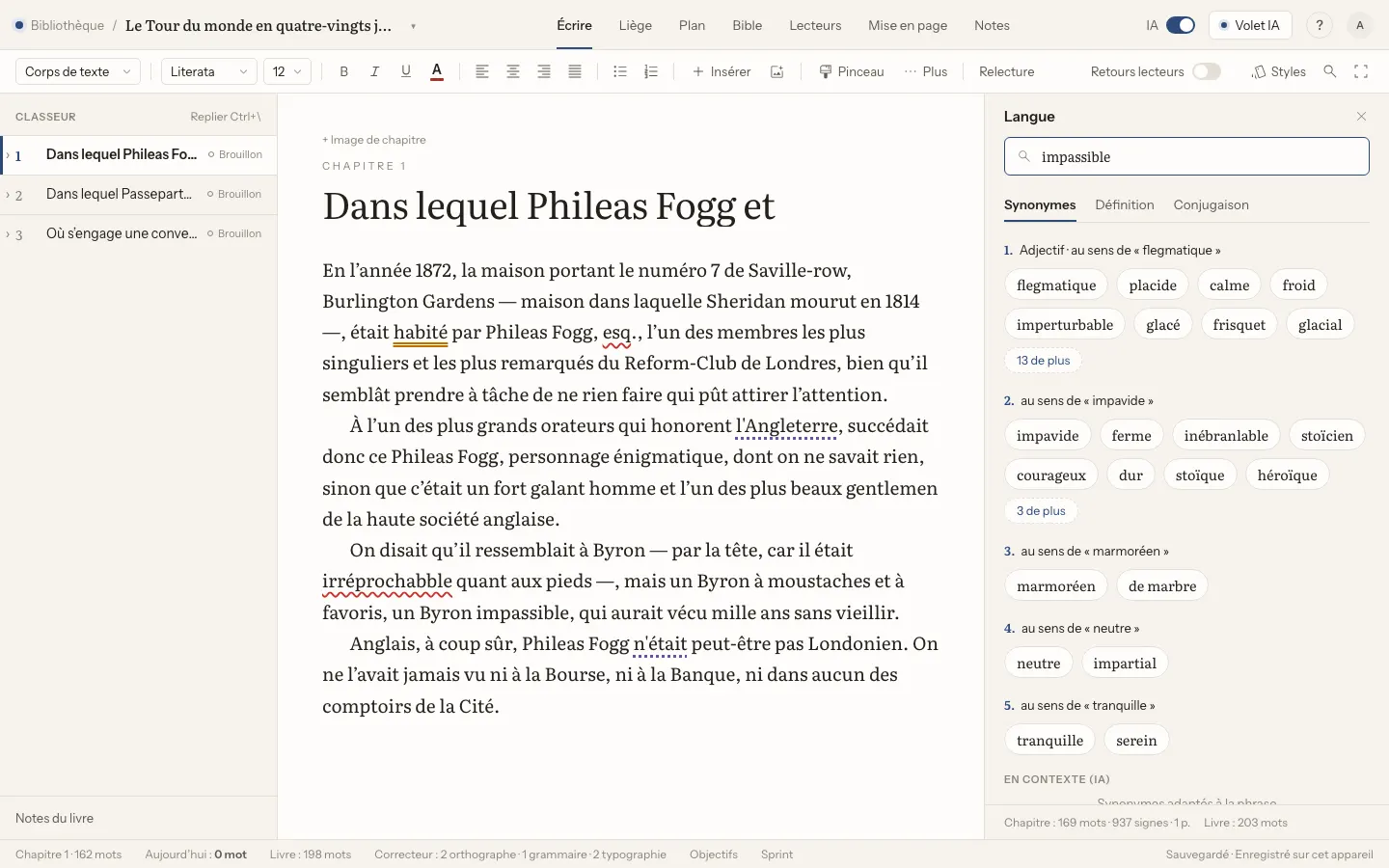Open the Plan tab
The width and height of the screenshot is (1389, 868).
point(692,25)
